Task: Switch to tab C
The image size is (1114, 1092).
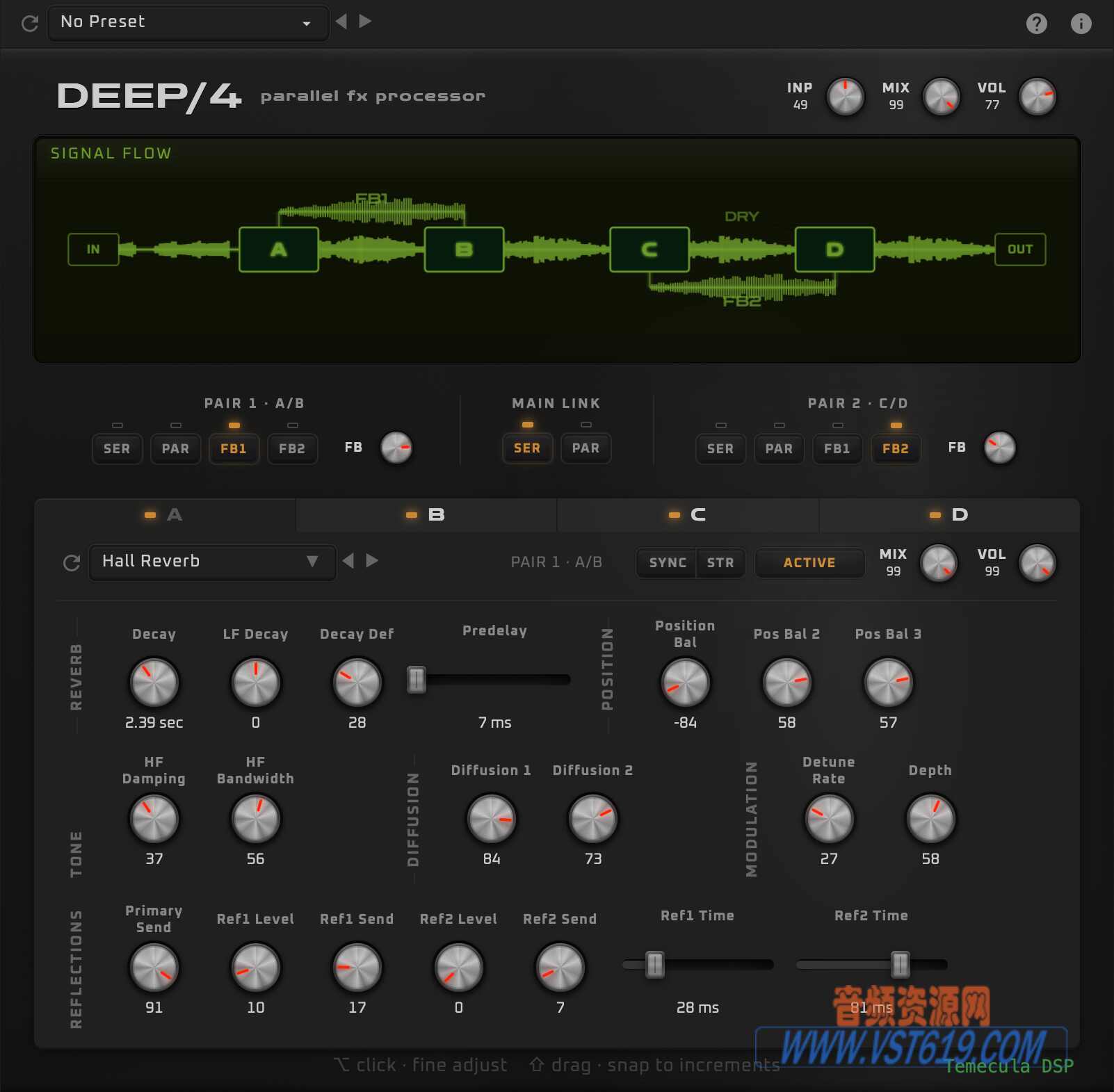Action: pyautogui.click(x=687, y=514)
